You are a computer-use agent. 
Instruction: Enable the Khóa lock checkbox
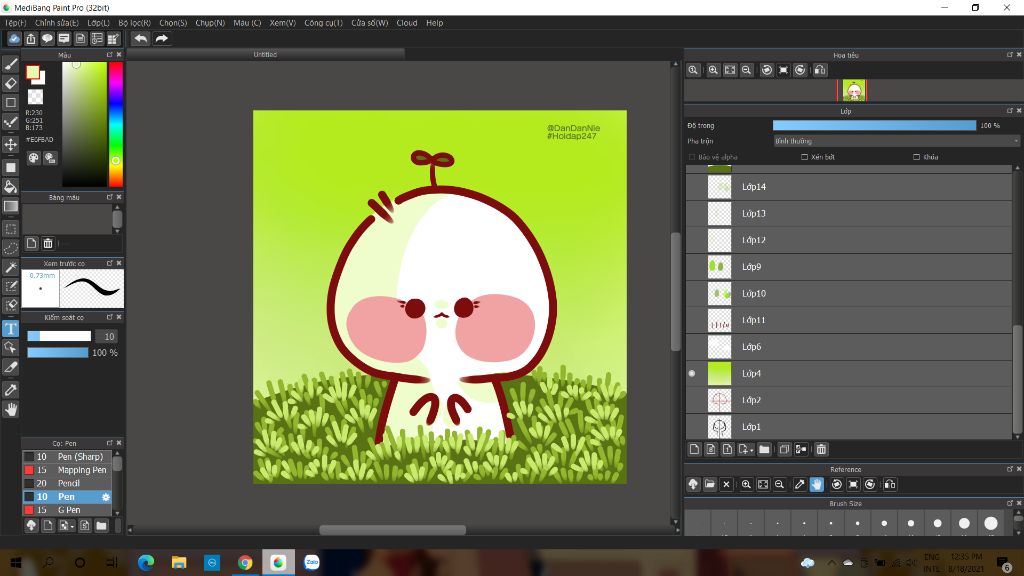tap(917, 157)
